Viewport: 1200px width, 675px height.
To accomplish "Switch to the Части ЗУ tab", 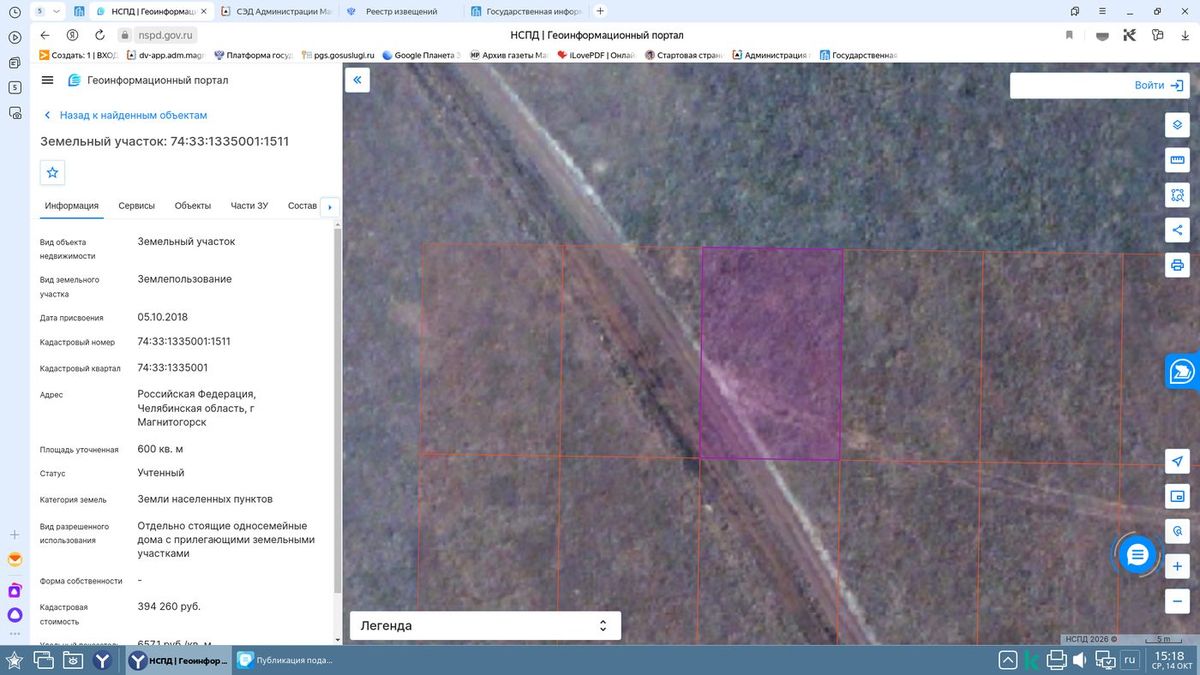I will tap(249, 206).
